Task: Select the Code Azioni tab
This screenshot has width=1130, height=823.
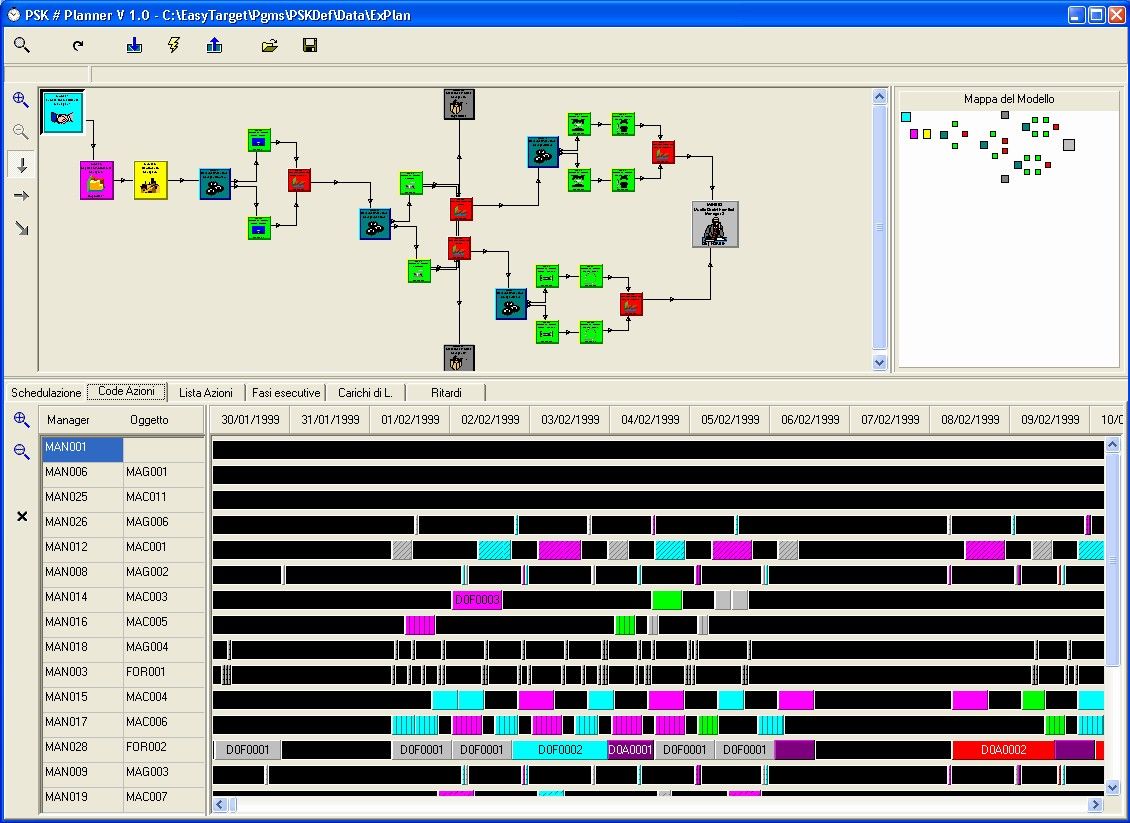Action: [x=127, y=391]
